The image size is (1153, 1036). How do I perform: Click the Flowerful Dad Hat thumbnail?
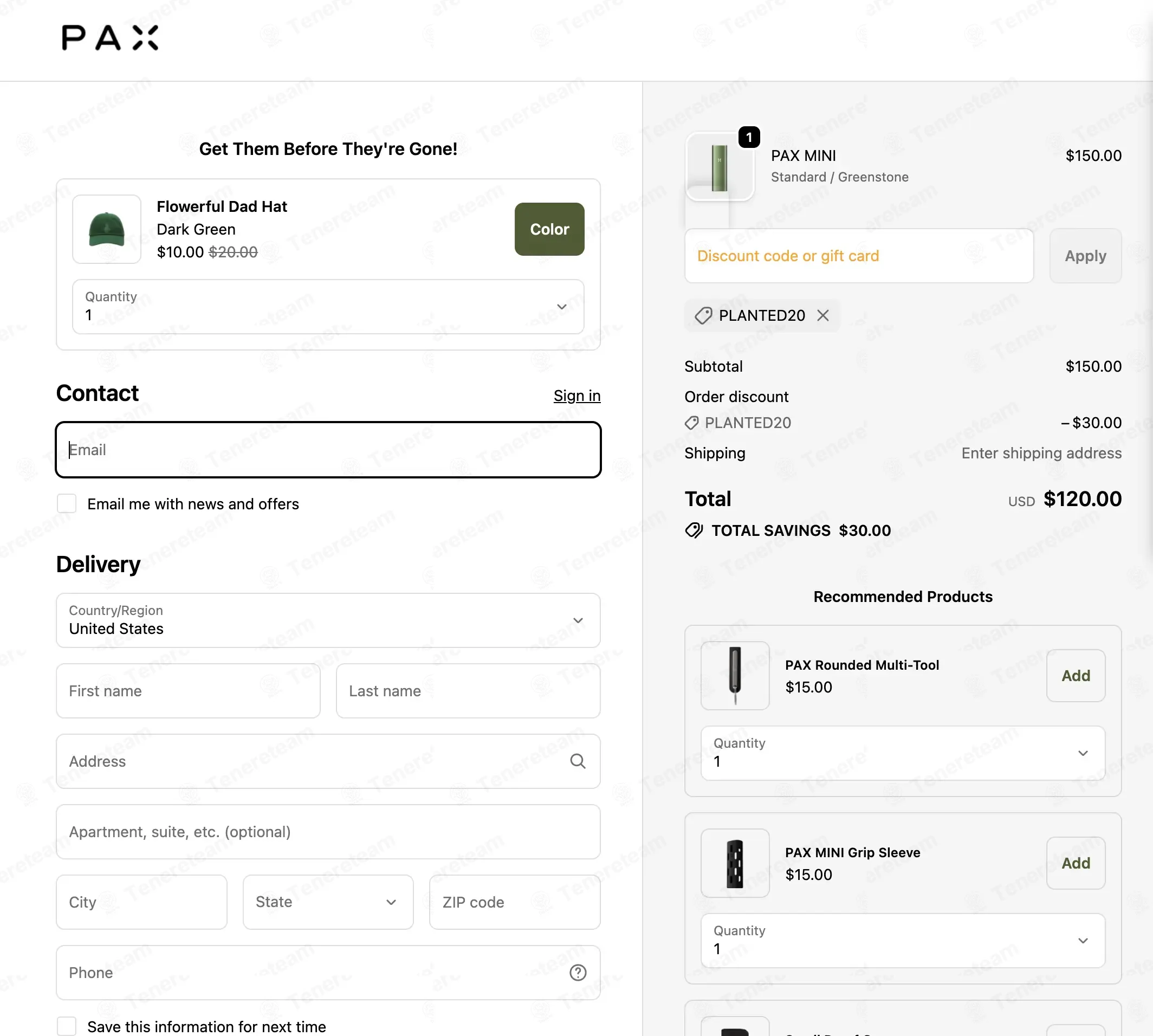[107, 229]
